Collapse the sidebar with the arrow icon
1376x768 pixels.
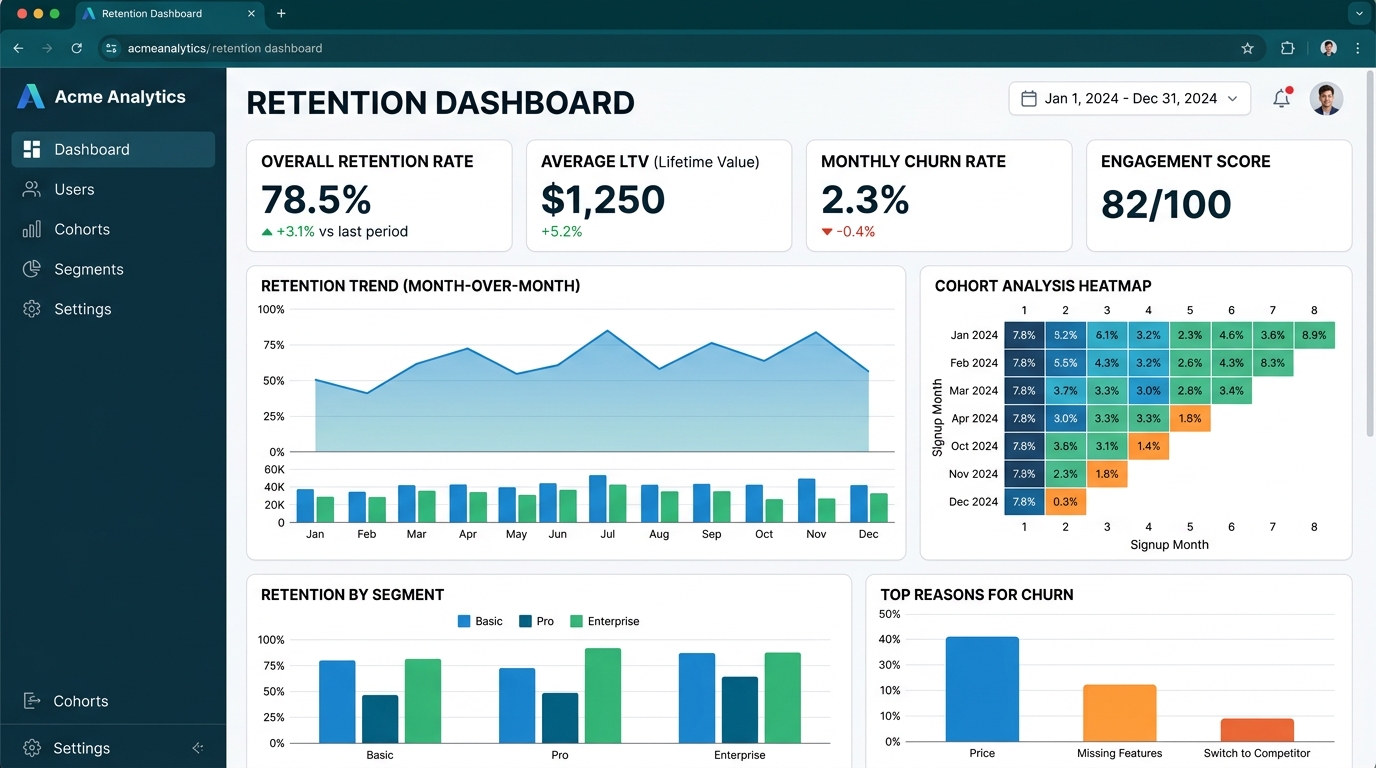[198, 748]
